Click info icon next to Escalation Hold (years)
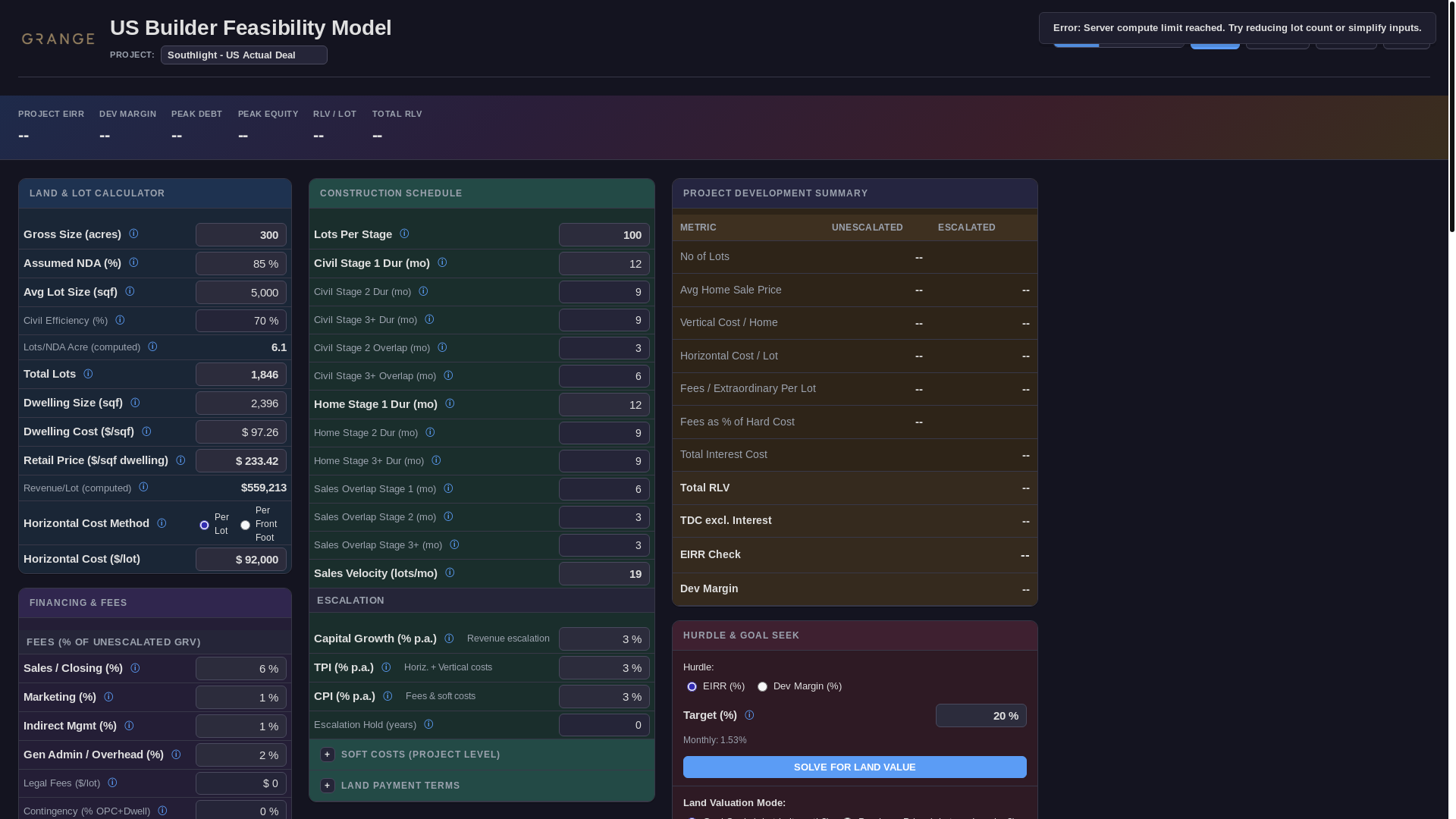Viewport: 1456px width, 819px height. [x=428, y=724]
